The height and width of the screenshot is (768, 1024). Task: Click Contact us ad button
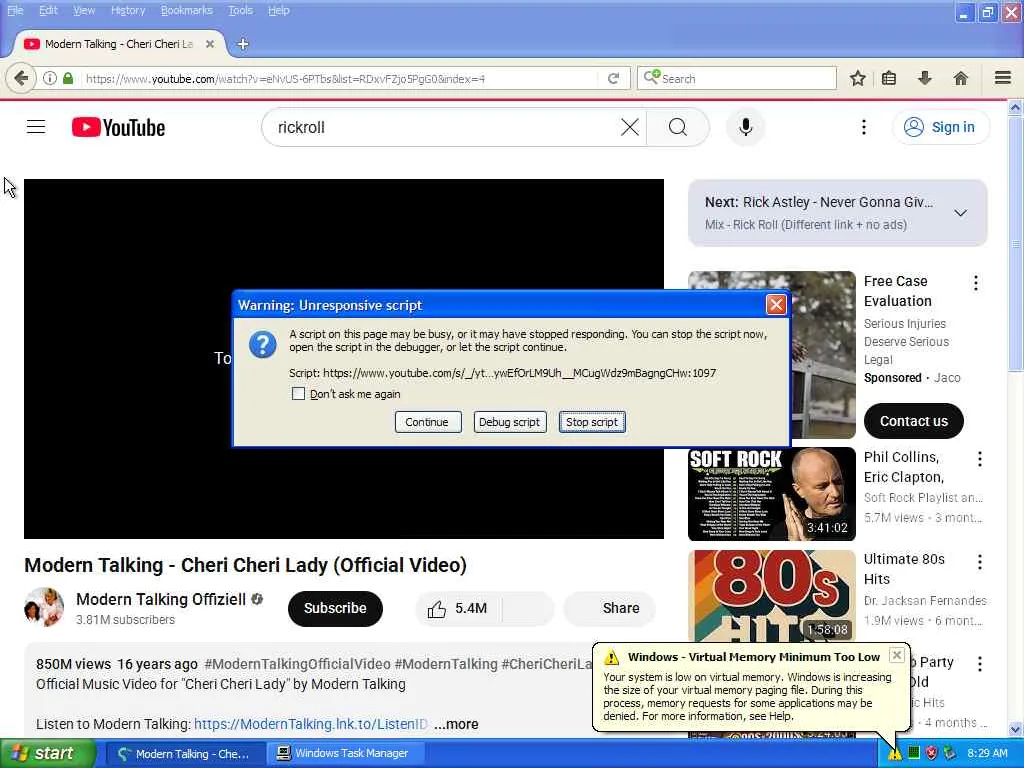pyautogui.click(x=914, y=421)
